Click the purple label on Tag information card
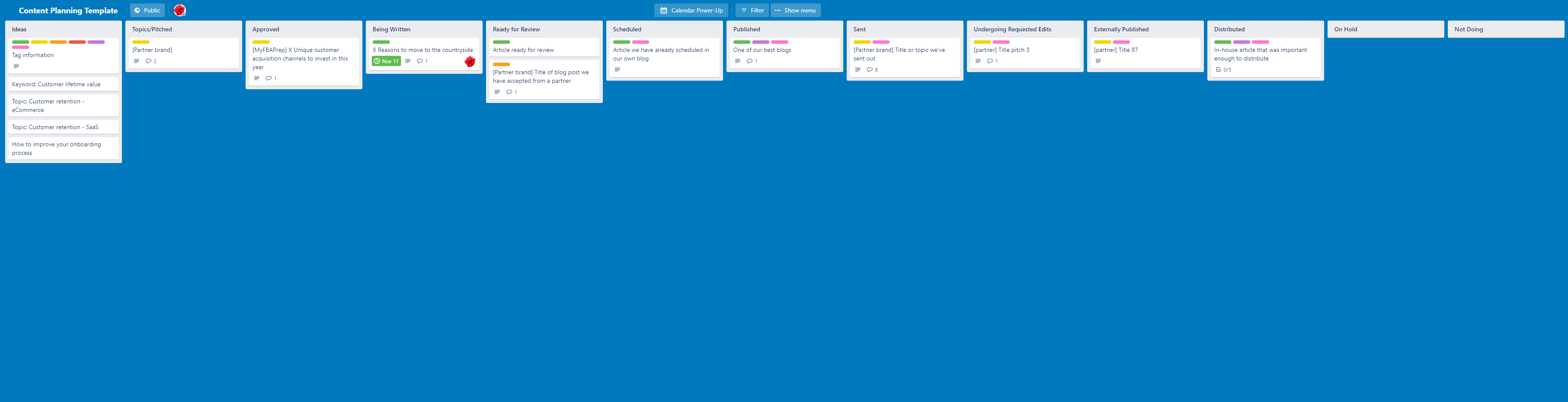Image resolution: width=1568 pixels, height=402 pixels. click(96, 42)
